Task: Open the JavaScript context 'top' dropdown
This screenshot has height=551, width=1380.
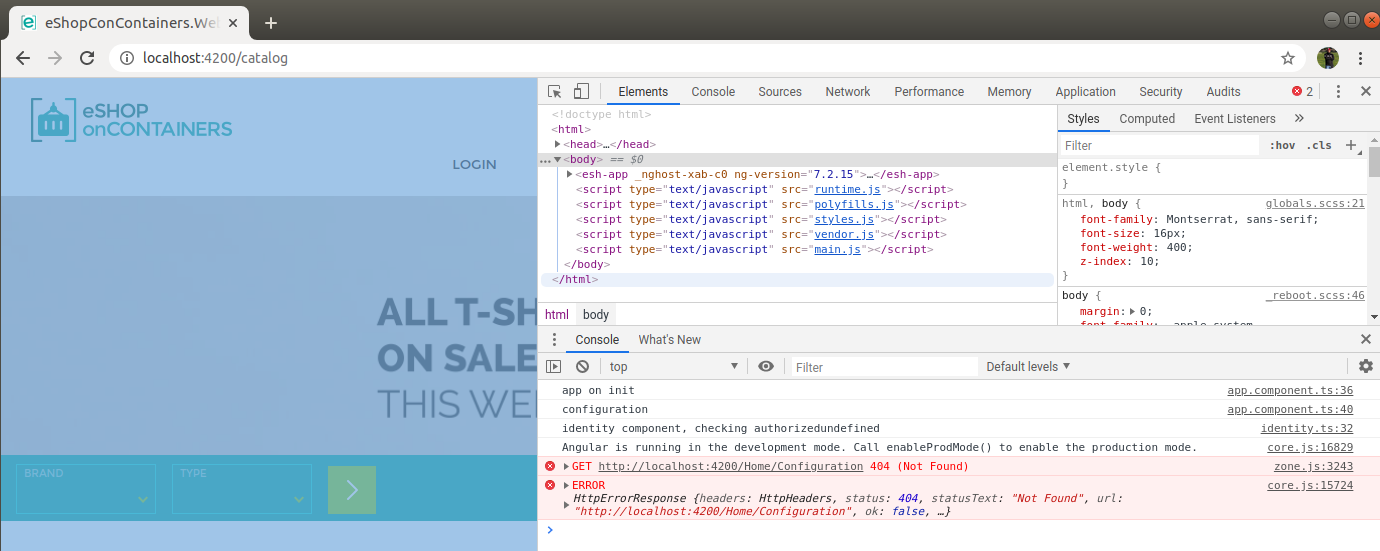Action: 673,367
